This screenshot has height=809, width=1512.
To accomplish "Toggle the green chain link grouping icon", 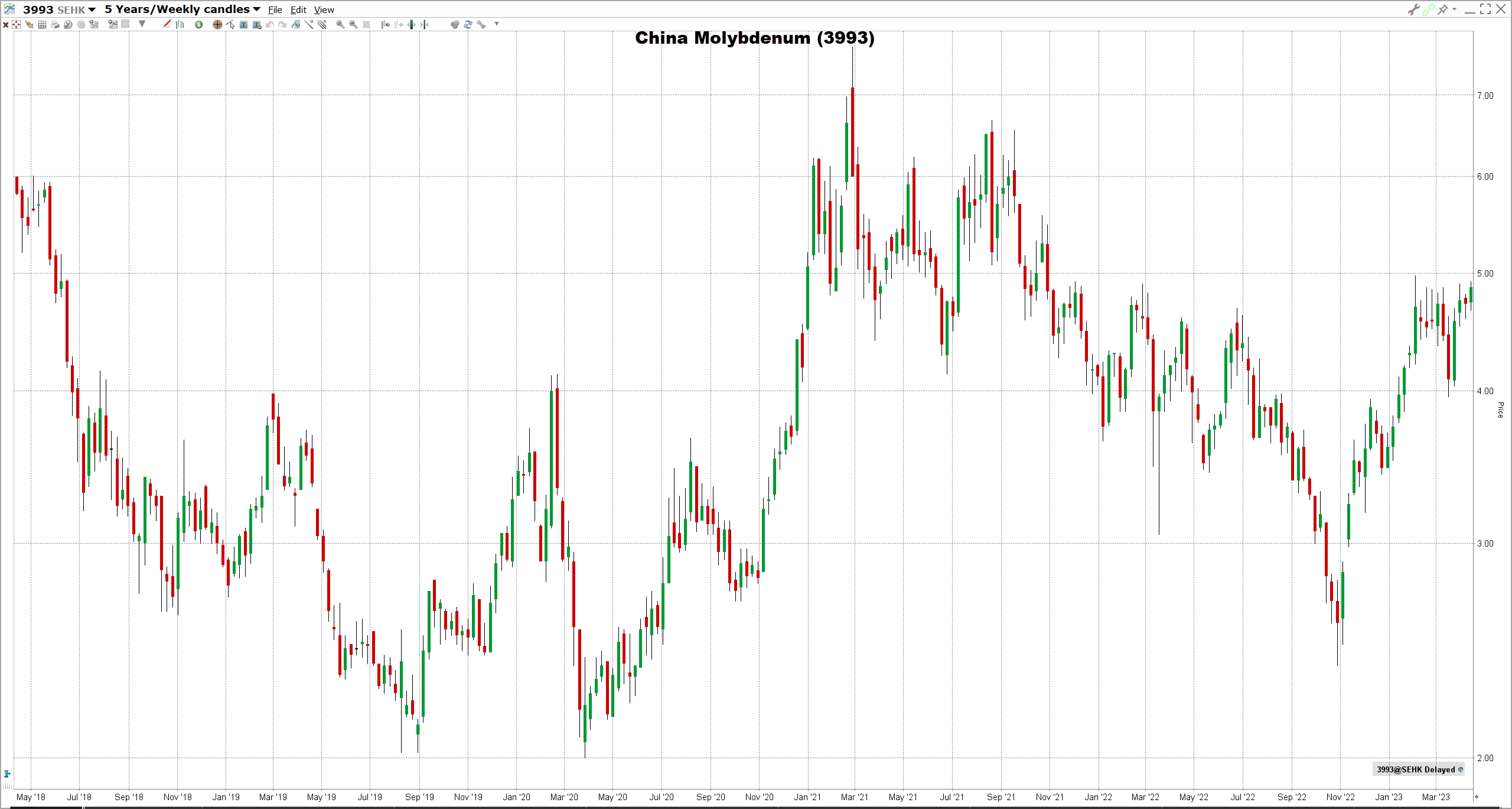I will 1428,9.
